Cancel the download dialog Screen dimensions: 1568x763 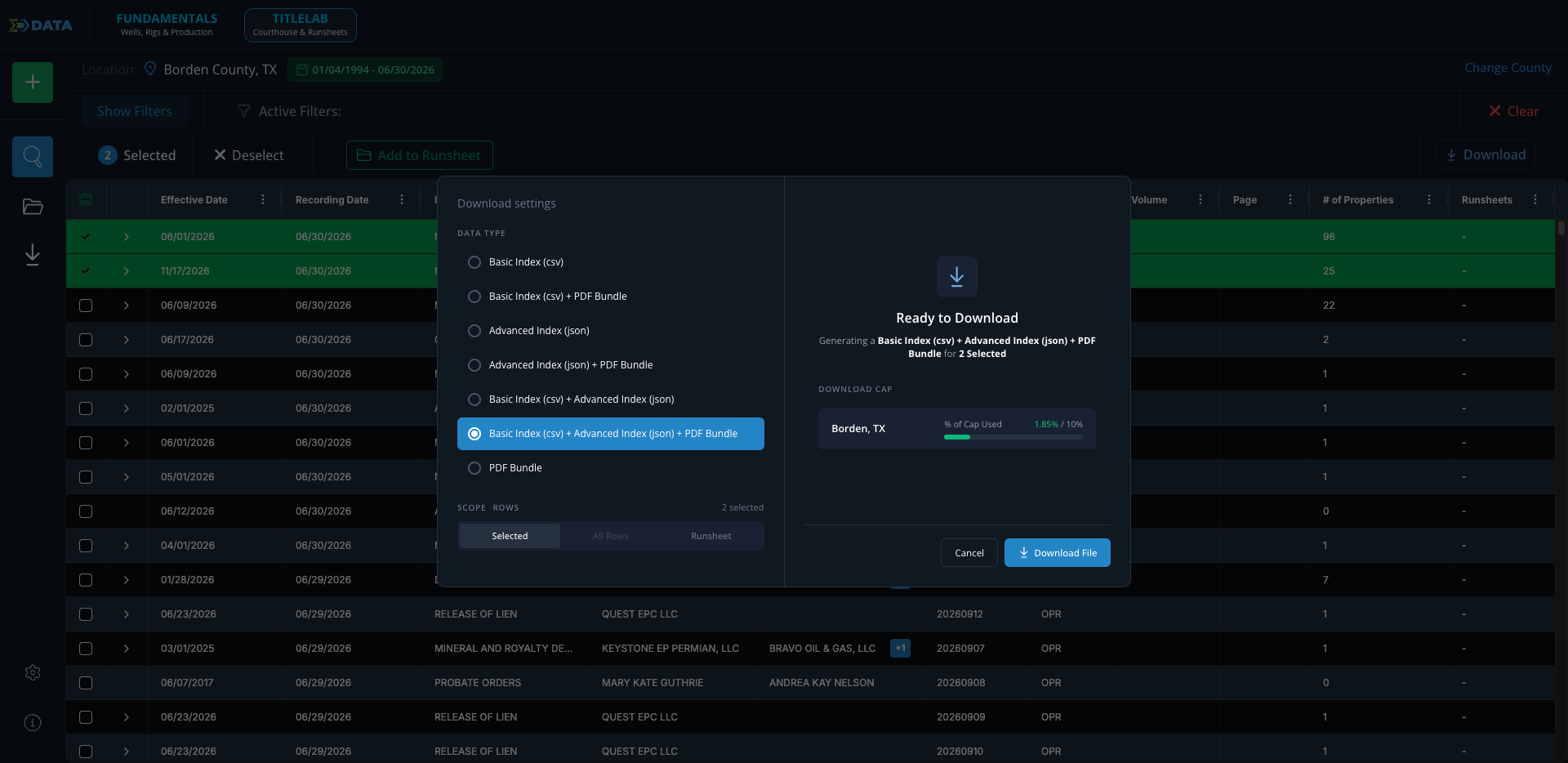(x=969, y=553)
